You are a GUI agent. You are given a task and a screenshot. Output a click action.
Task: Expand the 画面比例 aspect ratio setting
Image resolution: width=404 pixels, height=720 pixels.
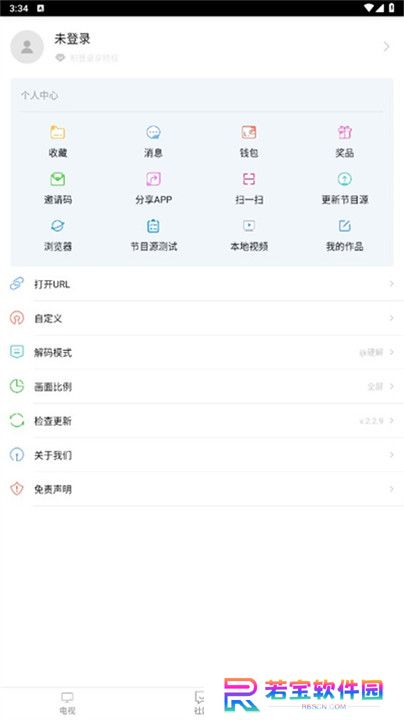(202, 387)
